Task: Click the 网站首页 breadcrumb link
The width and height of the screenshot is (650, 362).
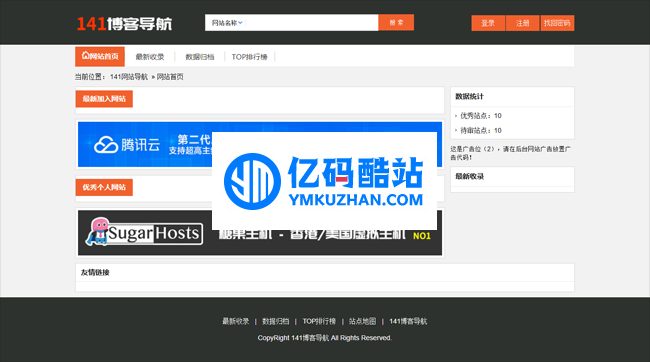Action: [x=170, y=77]
